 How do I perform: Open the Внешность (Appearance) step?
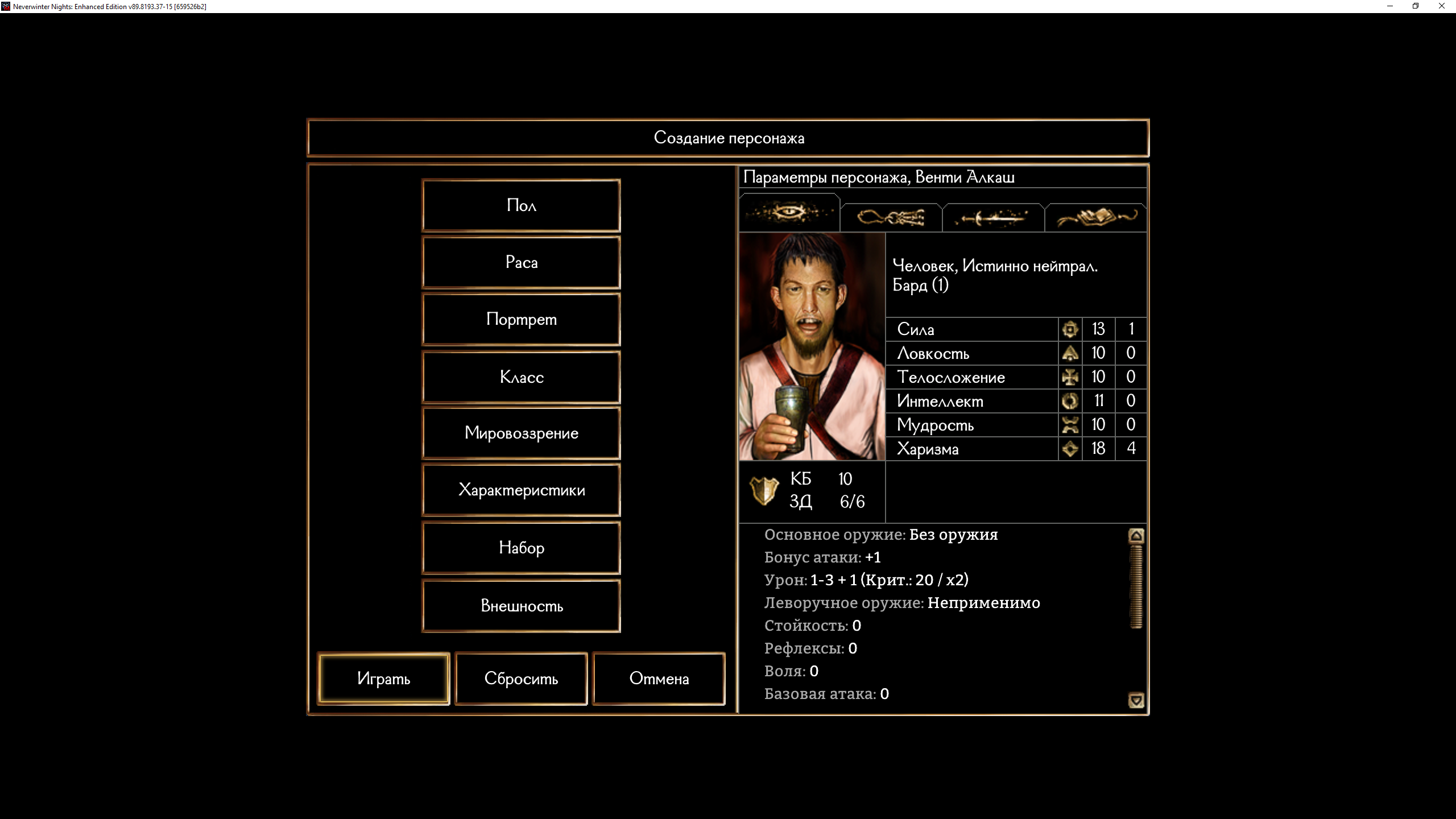tap(521, 606)
